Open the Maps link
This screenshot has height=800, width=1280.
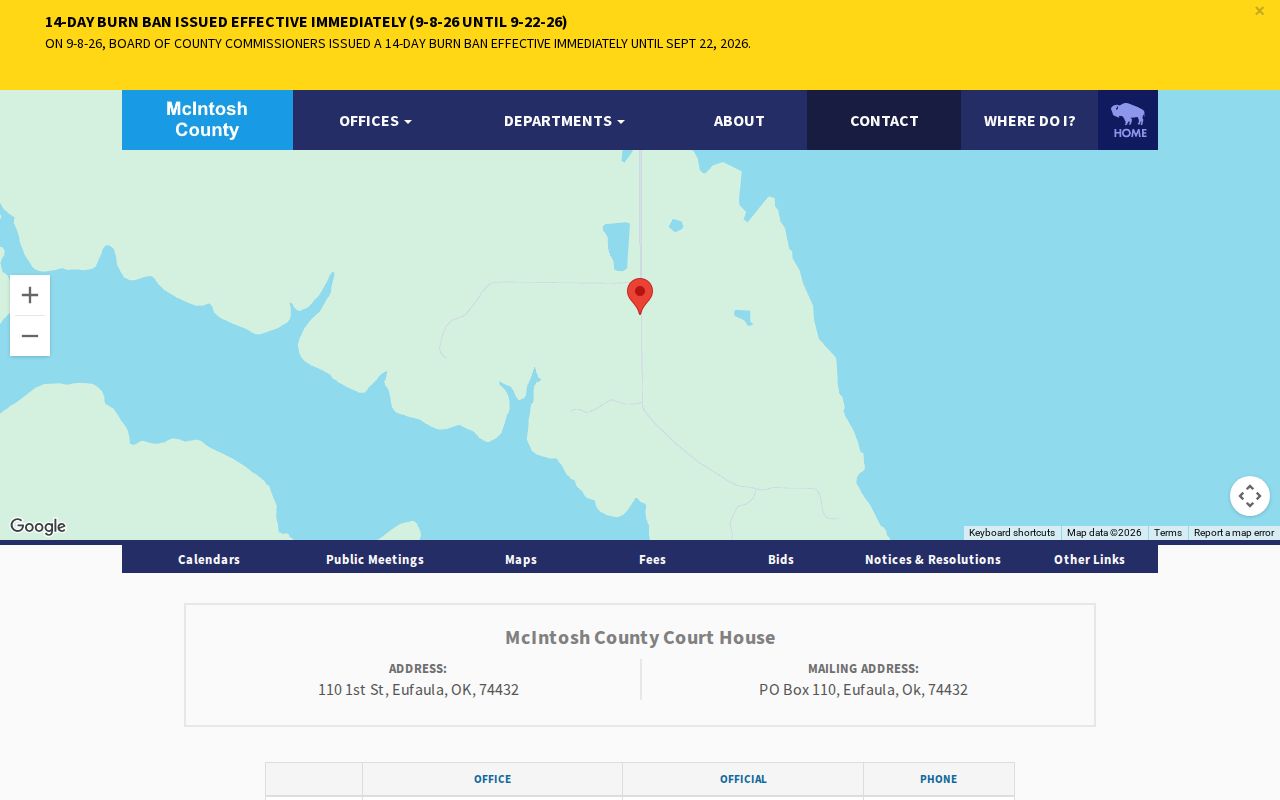click(x=521, y=559)
